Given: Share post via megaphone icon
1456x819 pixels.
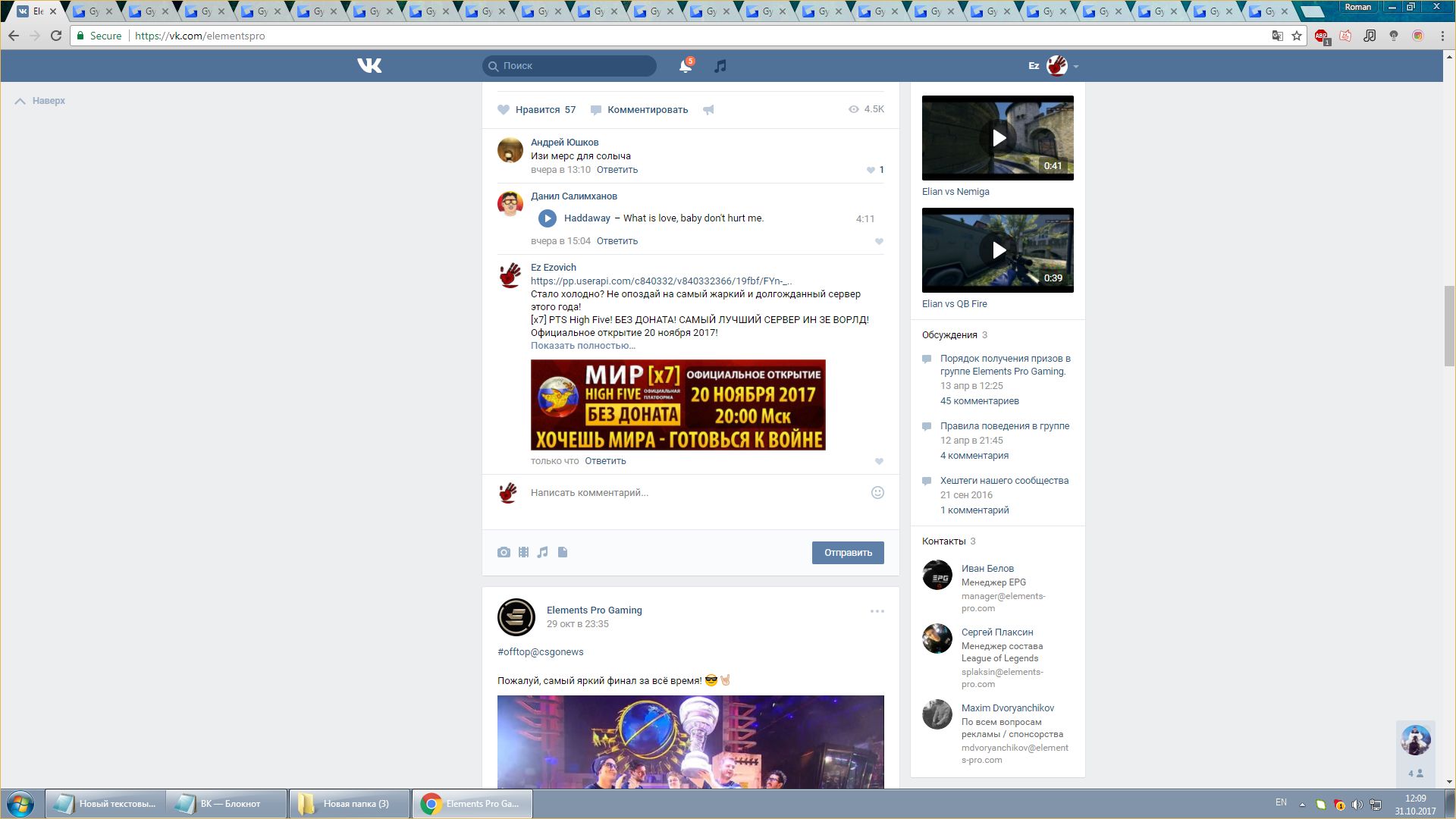Looking at the screenshot, I should click(x=708, y=110).
